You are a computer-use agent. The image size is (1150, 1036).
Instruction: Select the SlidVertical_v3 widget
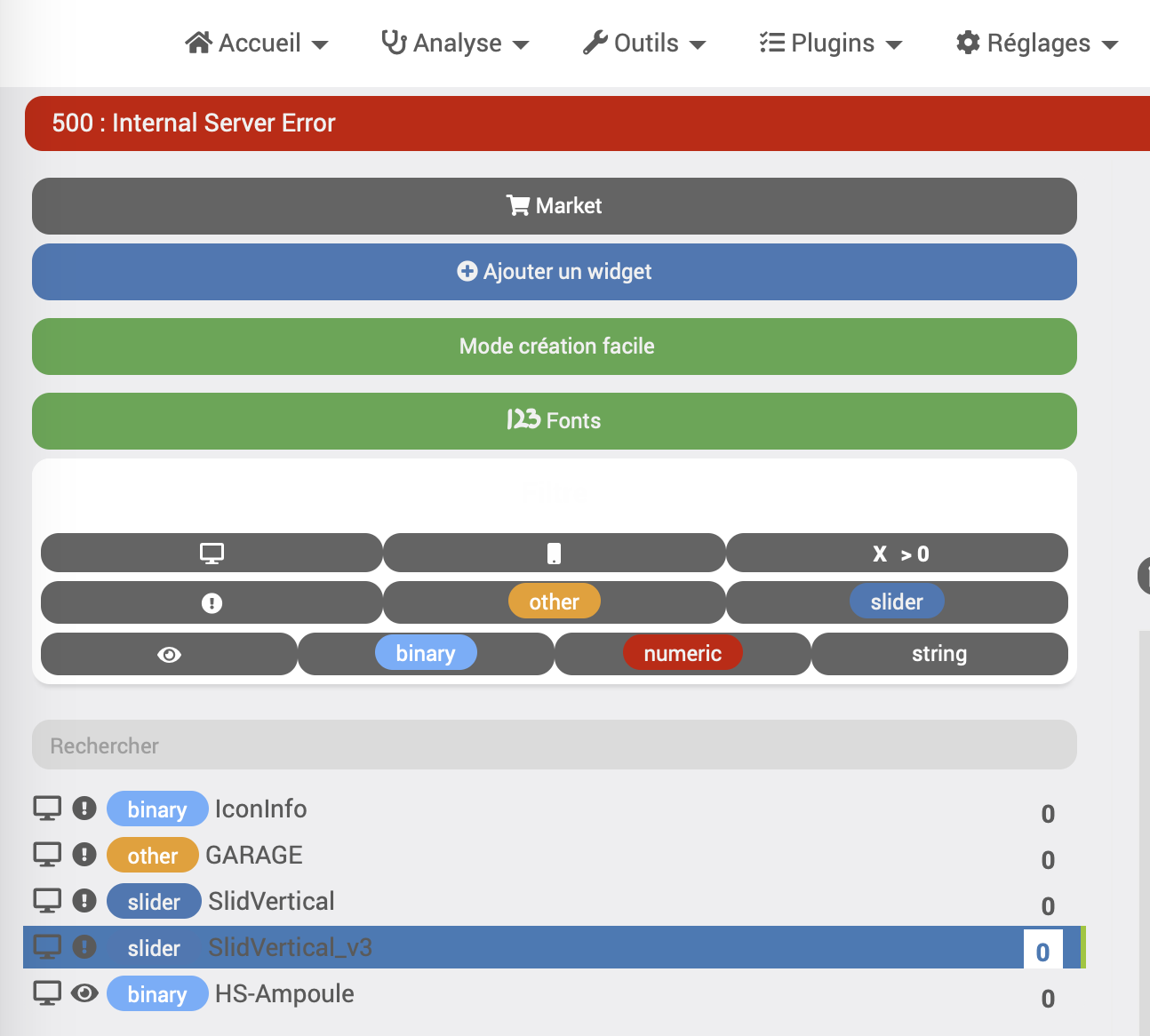tap(555, 947)
